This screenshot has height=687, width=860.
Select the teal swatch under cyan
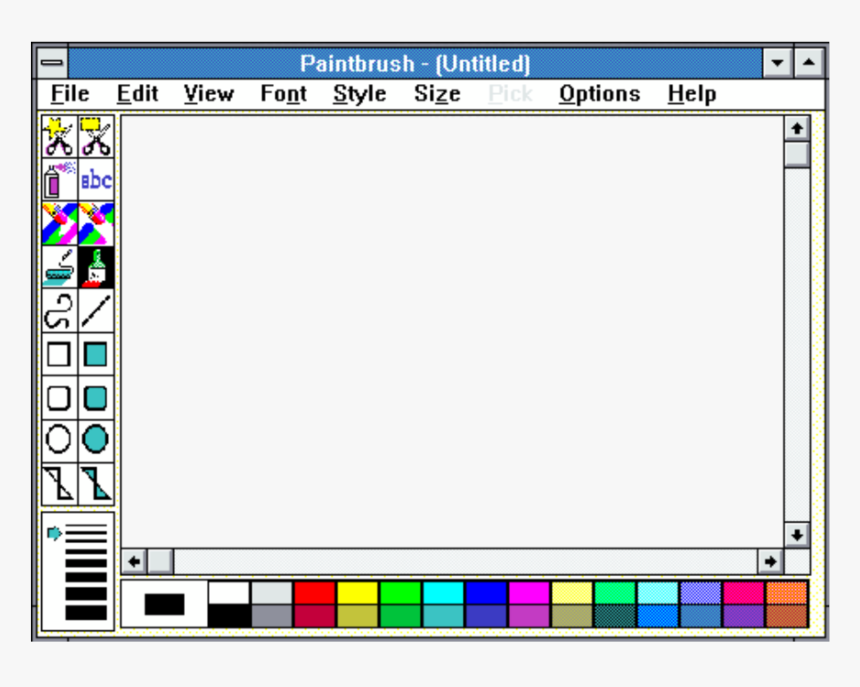443,616
